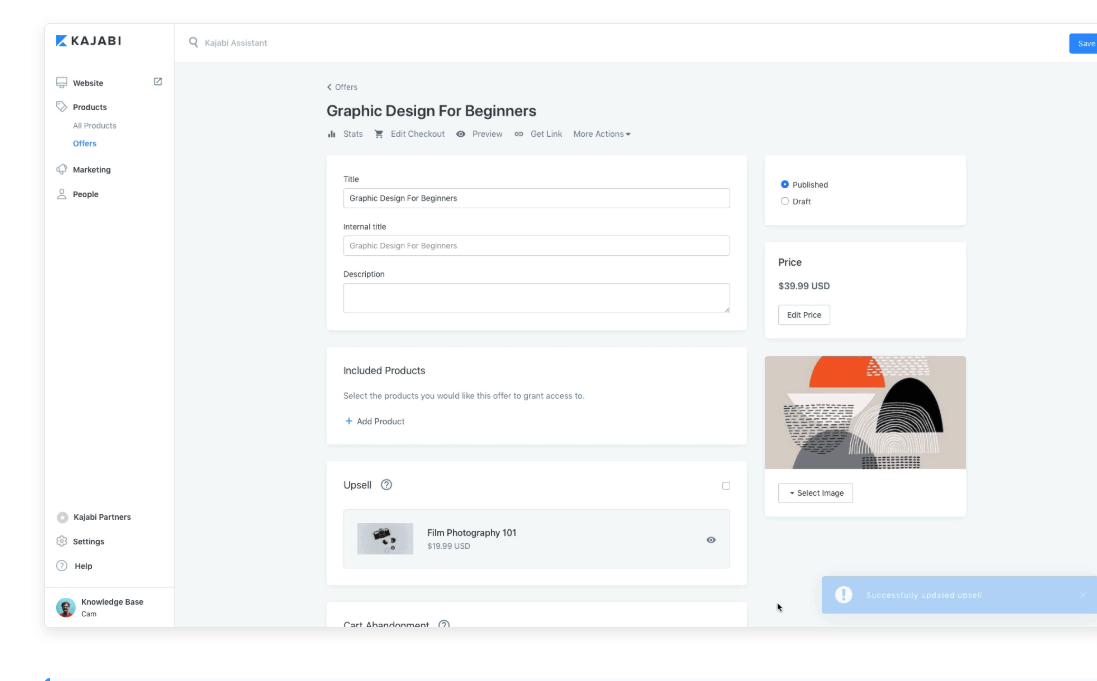Viewport: 1097px width, 681px height.
Task: Click the offer cover image thumbnail
Action: point(865,412)
